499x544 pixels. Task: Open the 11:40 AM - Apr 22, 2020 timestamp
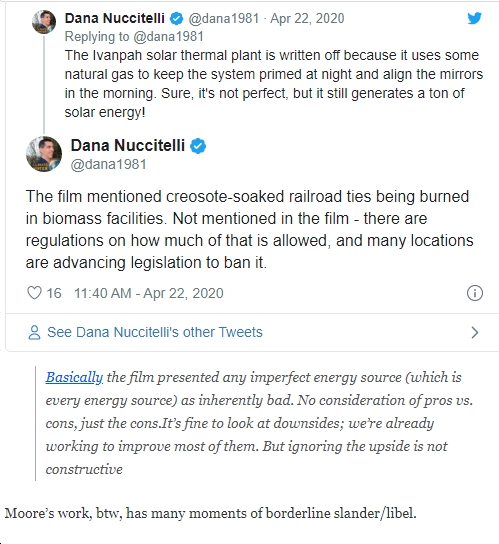[x=149, y=293]
